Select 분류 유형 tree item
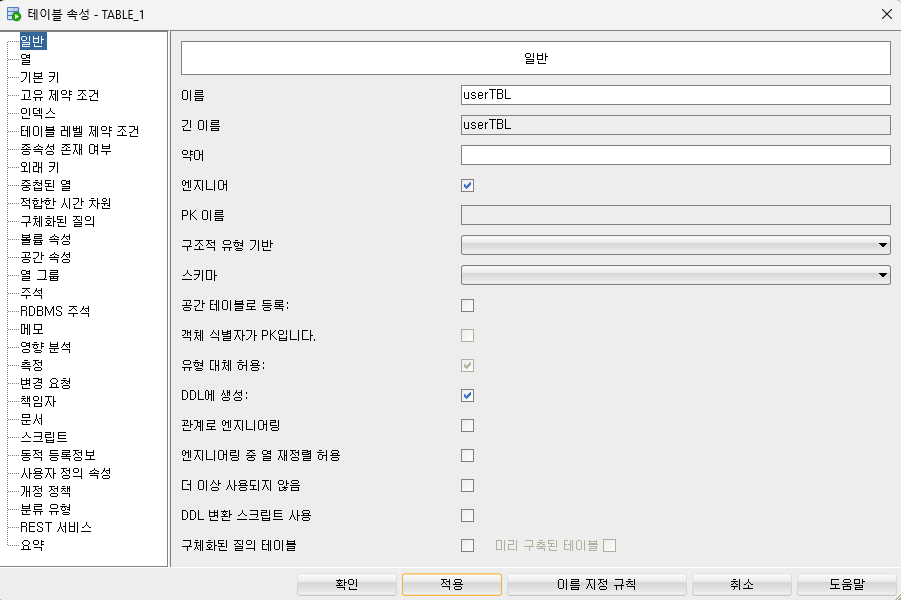The height and width of the screenshot is (600, 901). pyautogui.click(x=46, y=509)
